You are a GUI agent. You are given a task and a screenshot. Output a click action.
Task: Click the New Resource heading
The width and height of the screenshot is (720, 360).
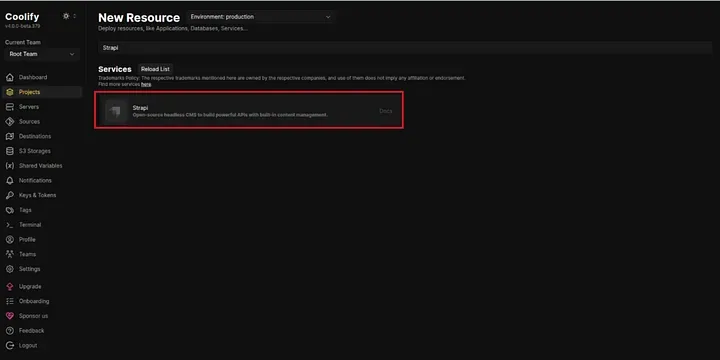pos(139,18)
